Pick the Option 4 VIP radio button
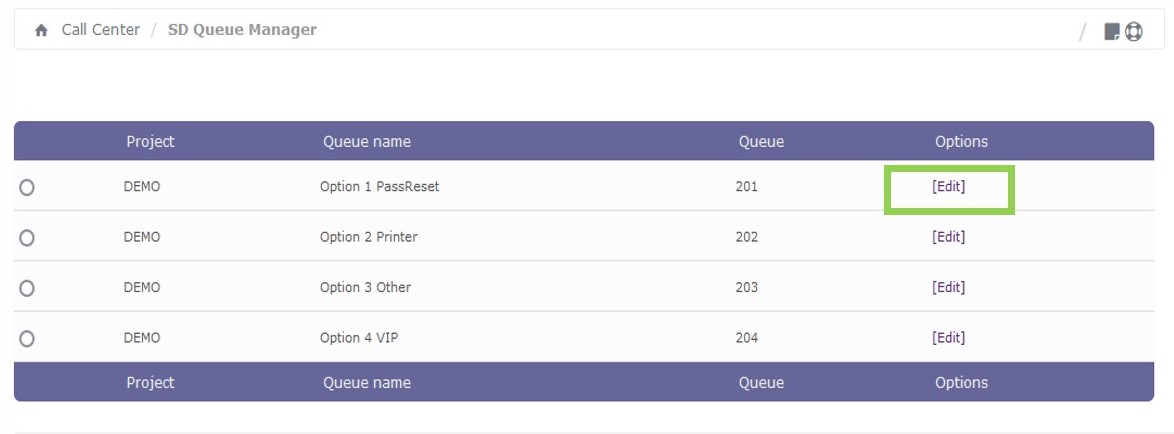 click(x=27, y=338)
